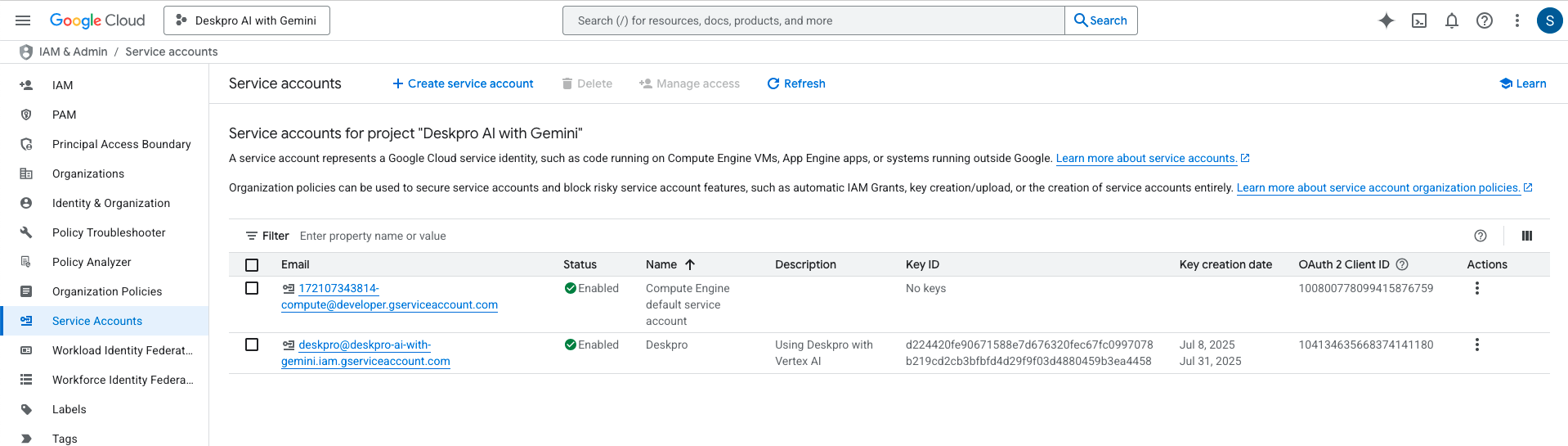Click the OAuth 2 Client ID help icon

(1402, 264)
